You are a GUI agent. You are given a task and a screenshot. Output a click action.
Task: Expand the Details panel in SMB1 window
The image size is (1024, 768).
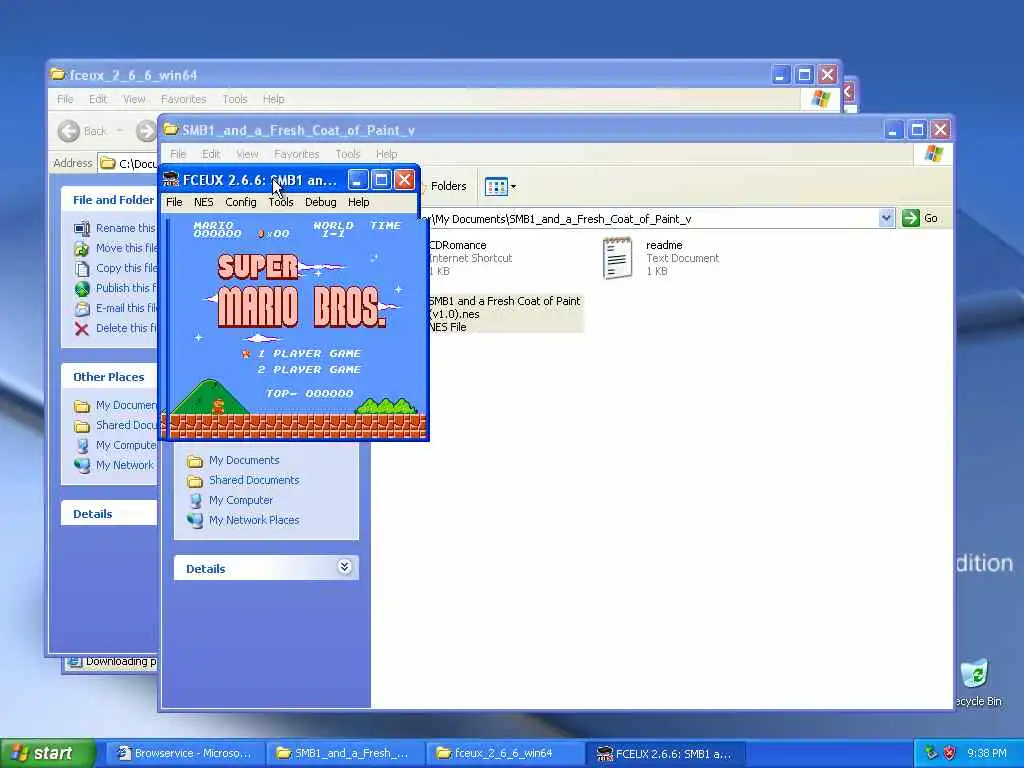point(344,567)
